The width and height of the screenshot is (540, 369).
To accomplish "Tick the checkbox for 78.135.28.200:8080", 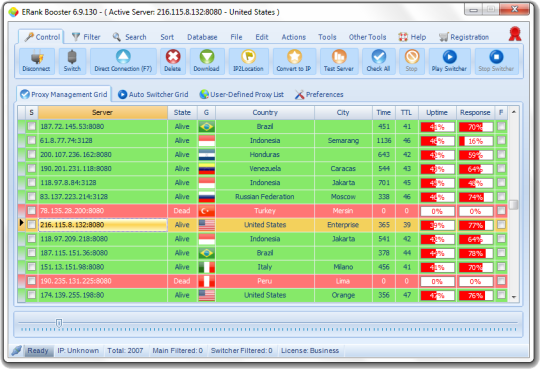I will coord(31,211).
